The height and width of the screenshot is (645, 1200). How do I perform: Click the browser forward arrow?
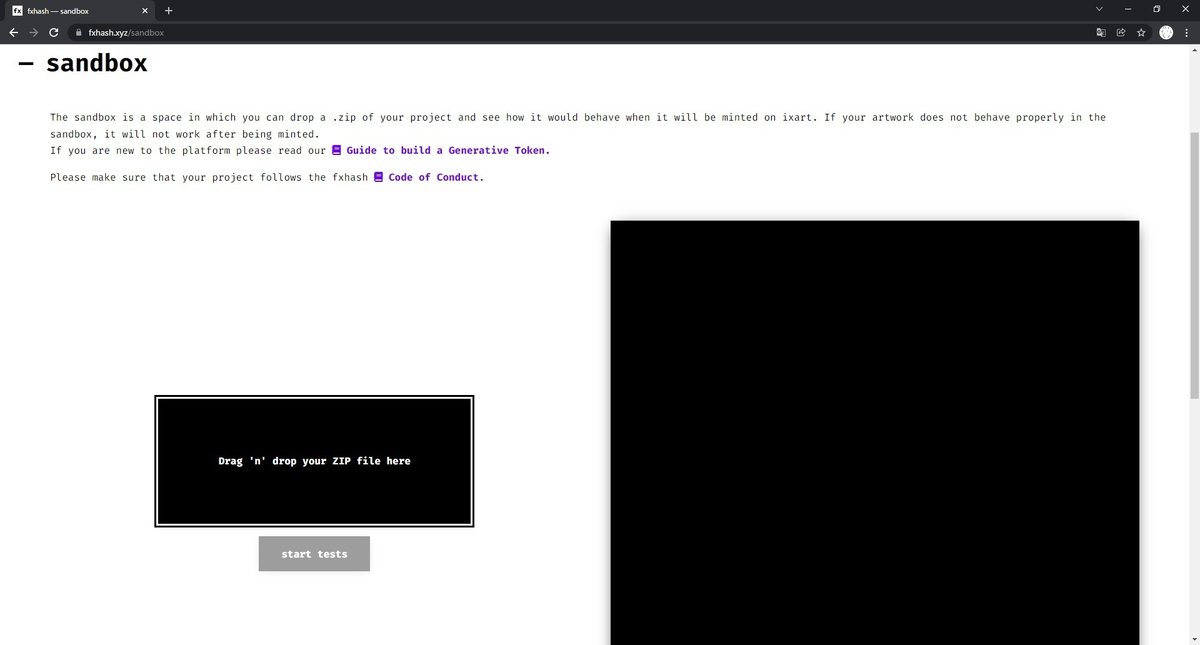(34, 32)
